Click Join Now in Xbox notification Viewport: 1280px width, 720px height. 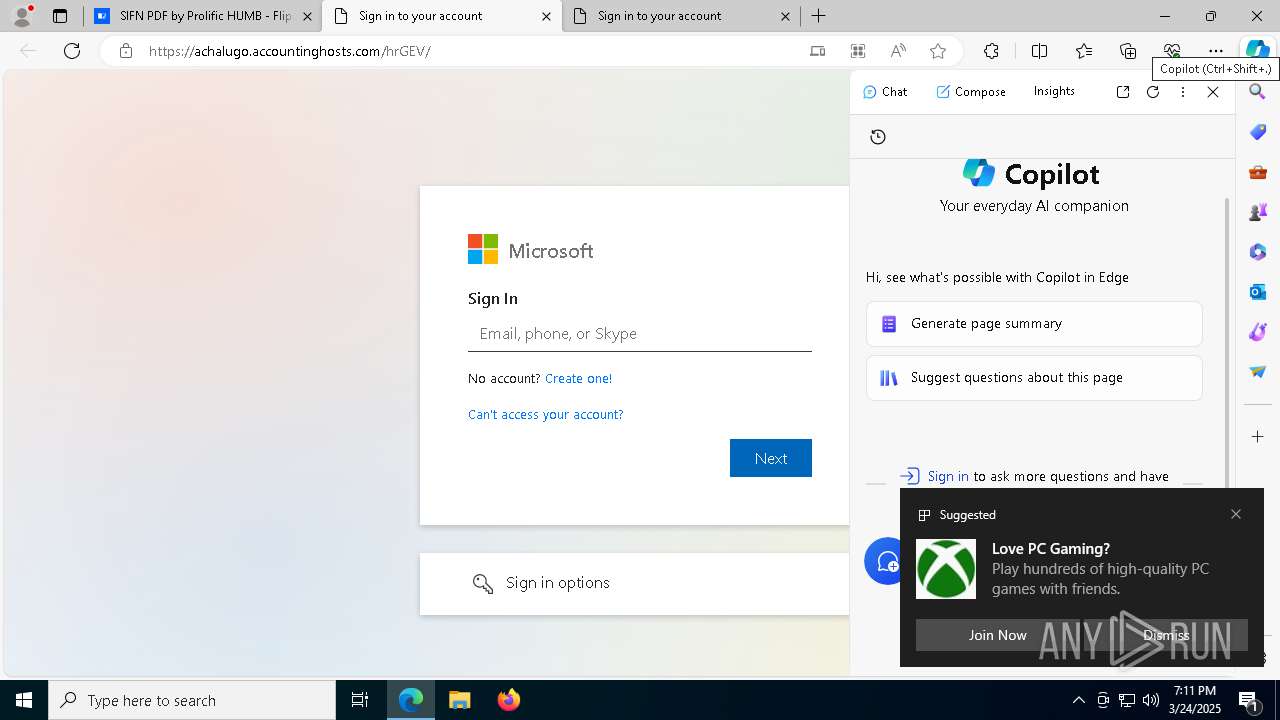tap(997, 635)
